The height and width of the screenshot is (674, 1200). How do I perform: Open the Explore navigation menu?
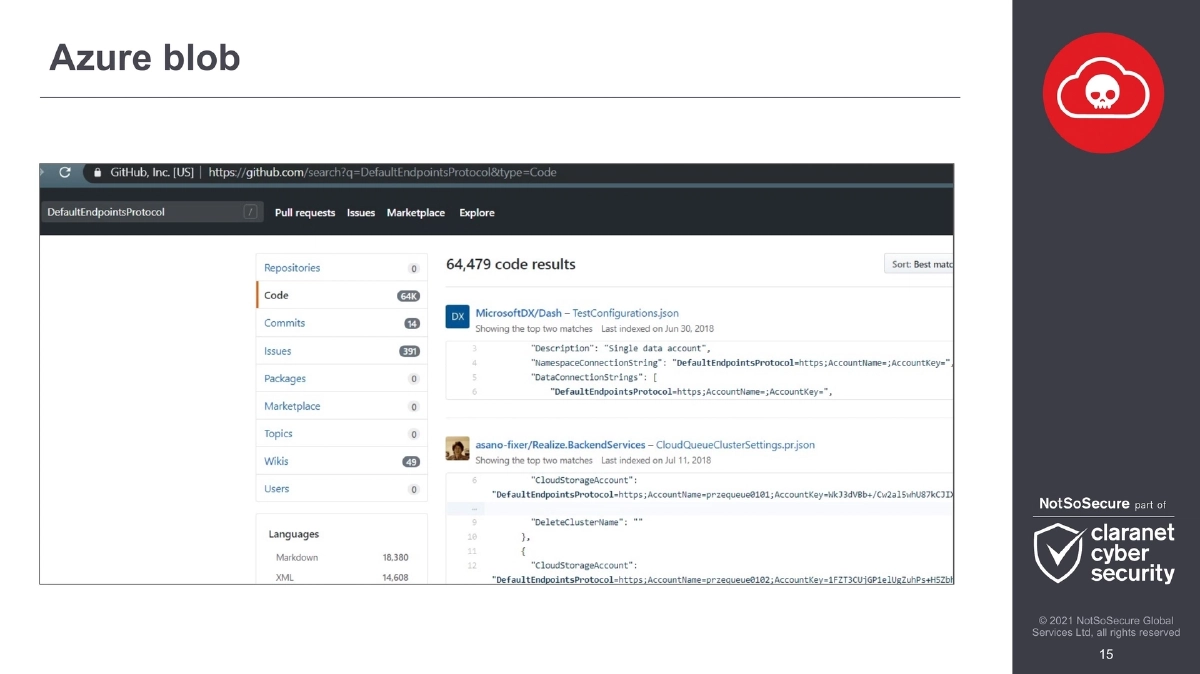click(x=476, y=212)
